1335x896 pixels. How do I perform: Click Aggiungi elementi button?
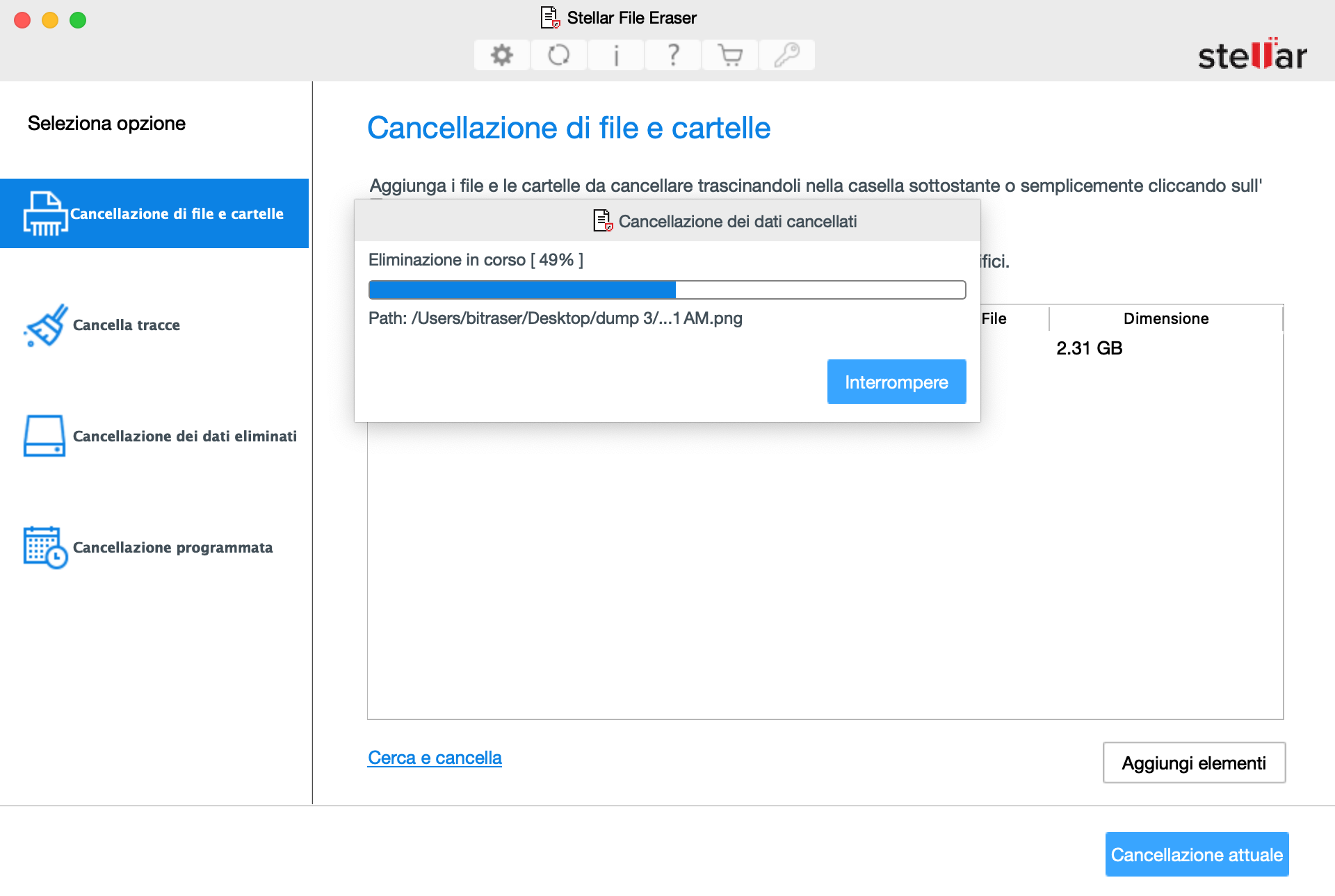coord(1194,763)
